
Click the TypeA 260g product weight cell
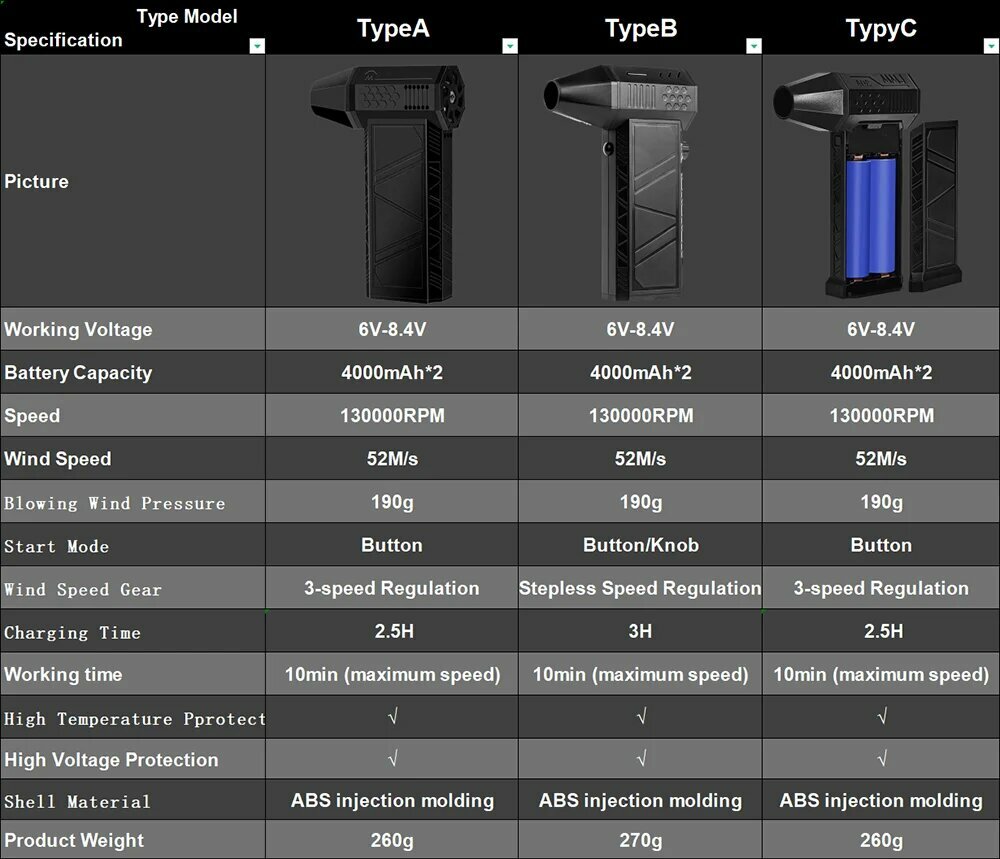click(392, 840)
